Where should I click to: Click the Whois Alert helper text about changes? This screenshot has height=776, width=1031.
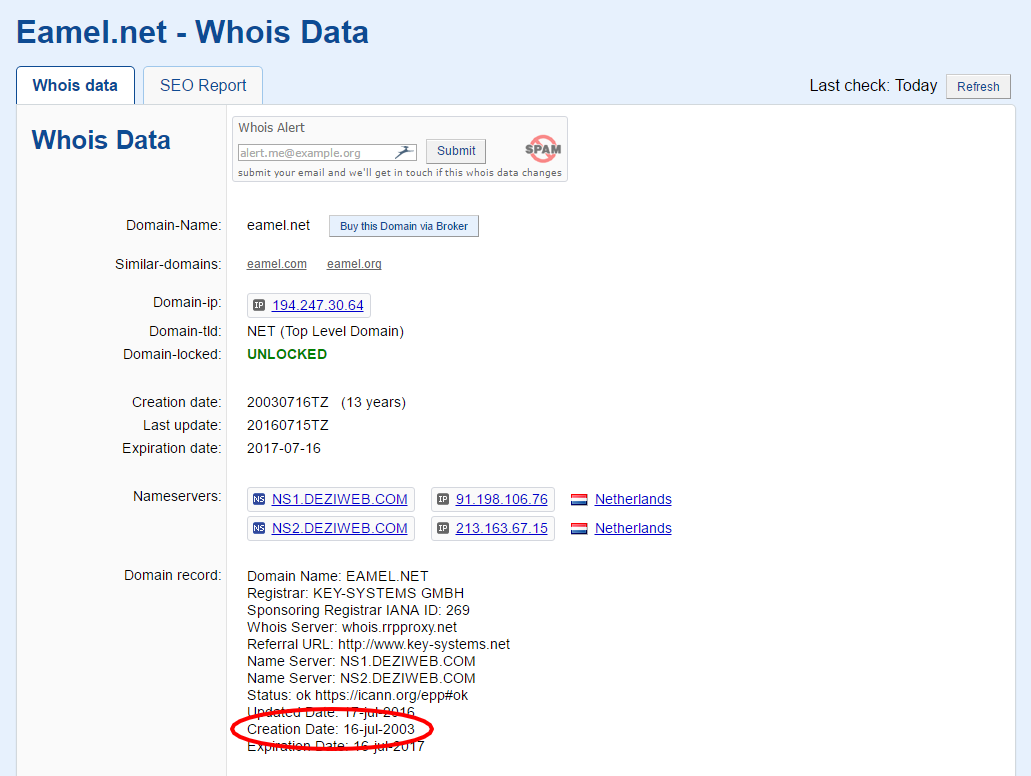(400, 172)
